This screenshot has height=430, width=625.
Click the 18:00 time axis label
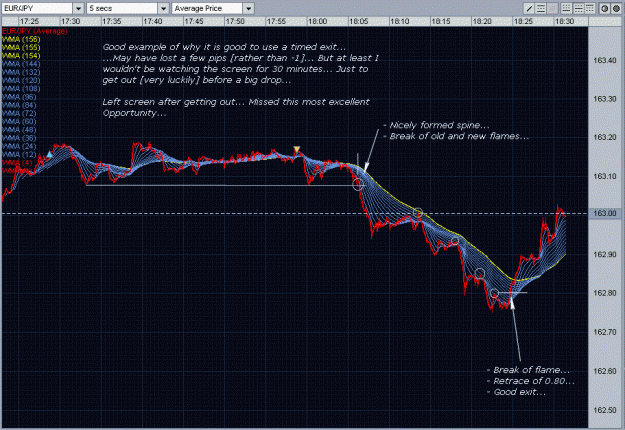coord(317,21)
